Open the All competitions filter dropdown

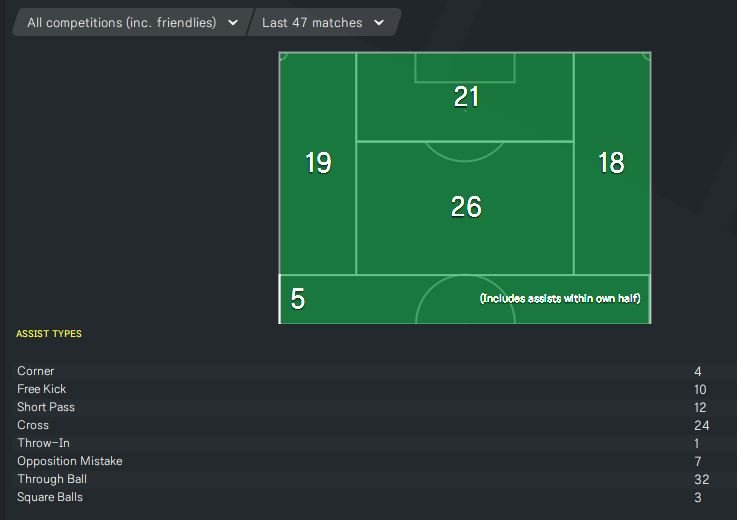(x=122, y=22)
